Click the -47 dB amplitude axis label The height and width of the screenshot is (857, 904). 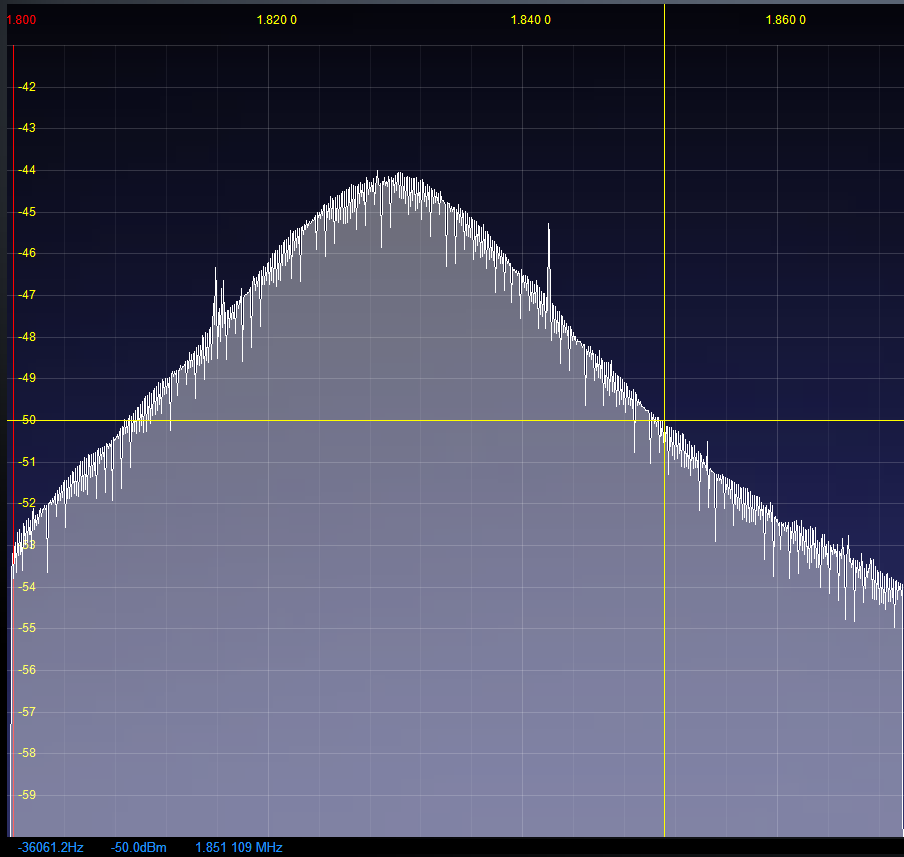pyautogui.click(x=27, y=295)
